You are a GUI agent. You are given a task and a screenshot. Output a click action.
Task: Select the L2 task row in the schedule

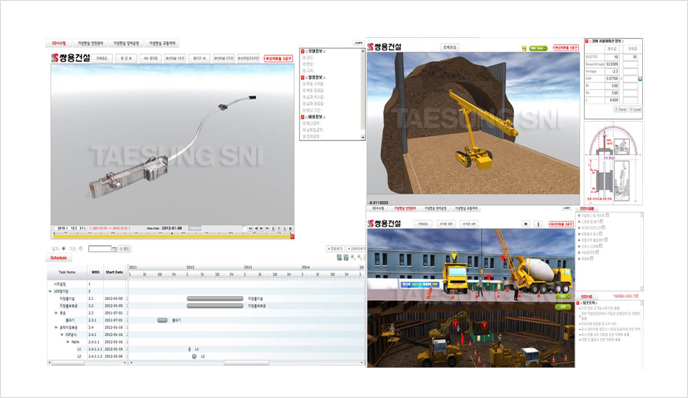[87, 356]
